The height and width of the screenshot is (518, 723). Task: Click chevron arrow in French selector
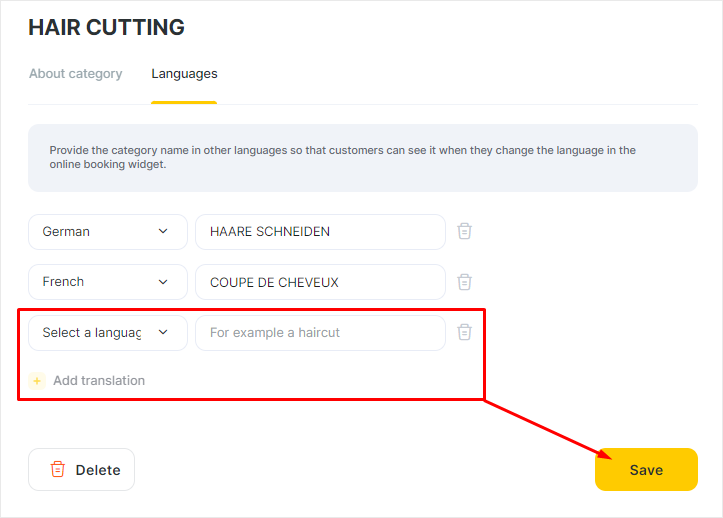(163, 282)
